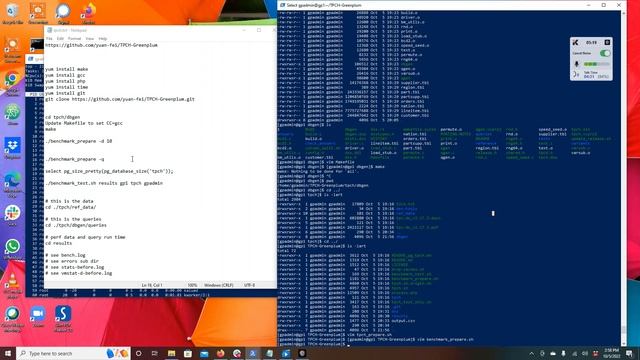
Task: Click the './benchmark_prepare -d 10' line
Action: click(78, 141)
